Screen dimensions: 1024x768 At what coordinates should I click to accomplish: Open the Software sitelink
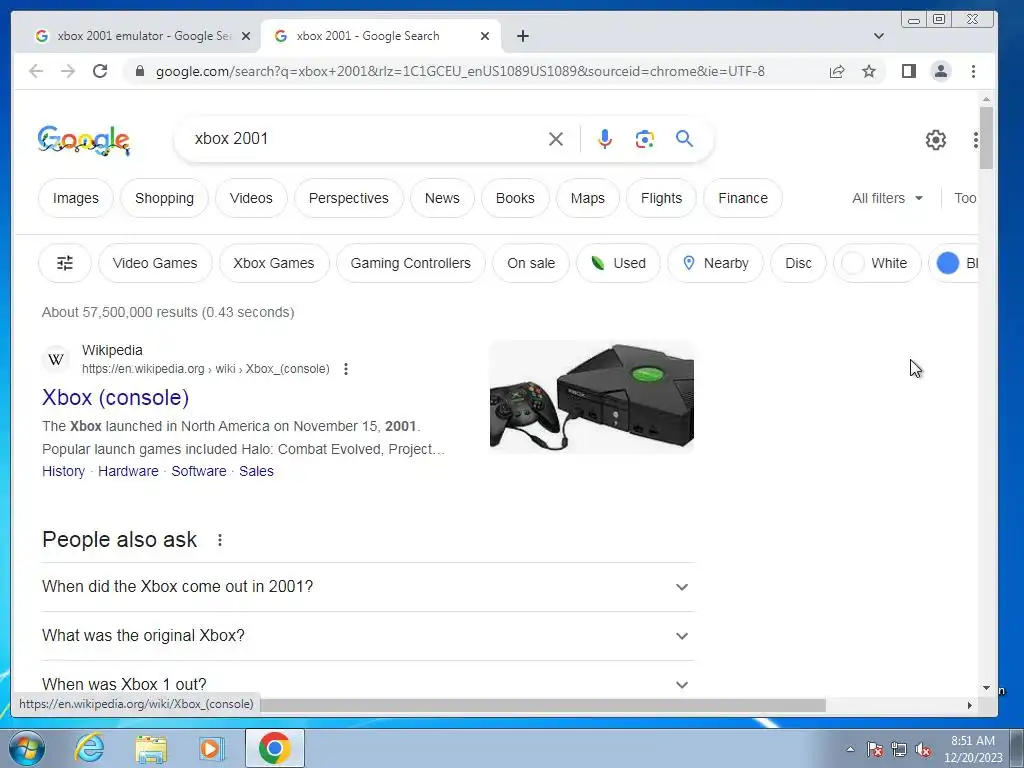coord(199,472)
